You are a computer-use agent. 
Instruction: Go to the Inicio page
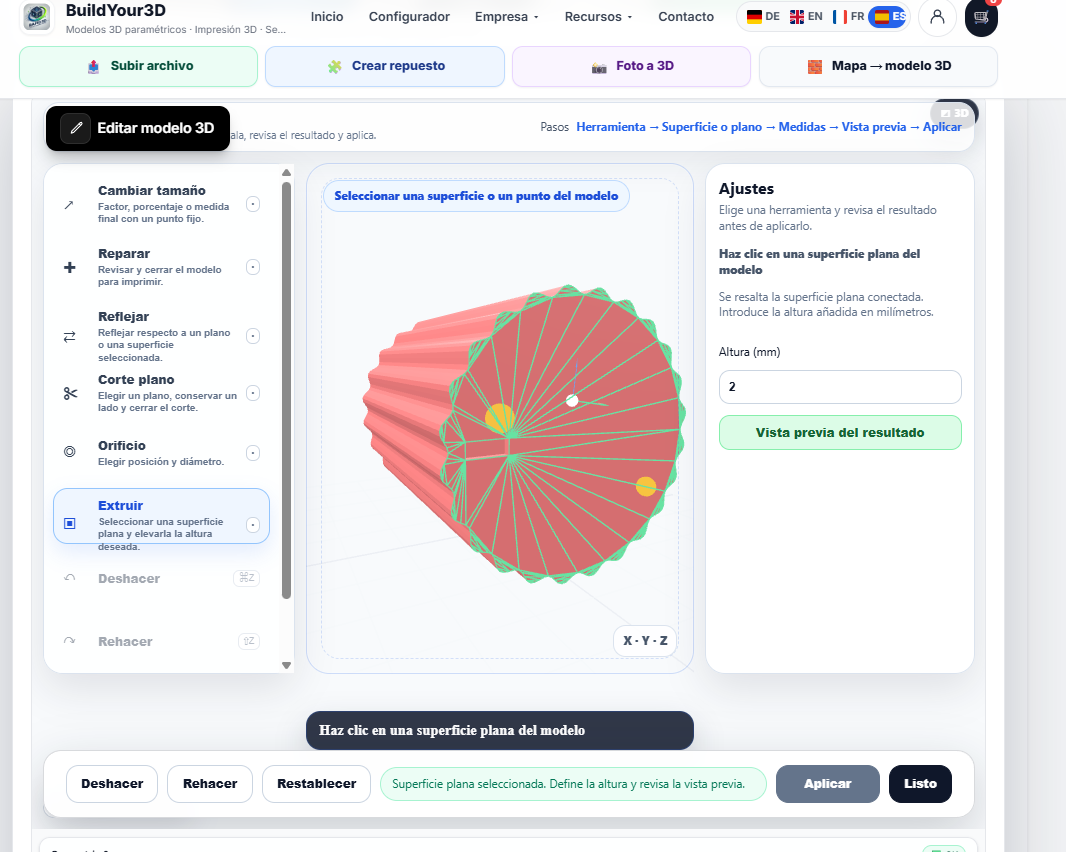(327, 17)
